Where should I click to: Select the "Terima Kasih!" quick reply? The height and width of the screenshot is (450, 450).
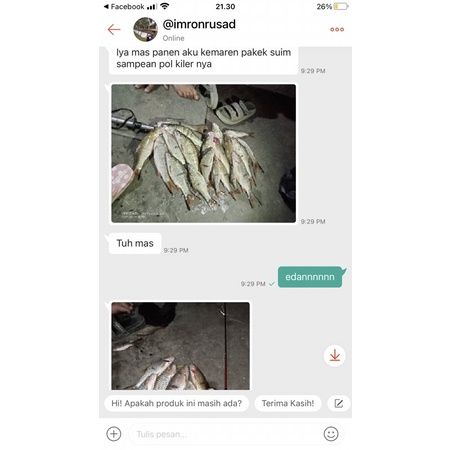point(288,403)
